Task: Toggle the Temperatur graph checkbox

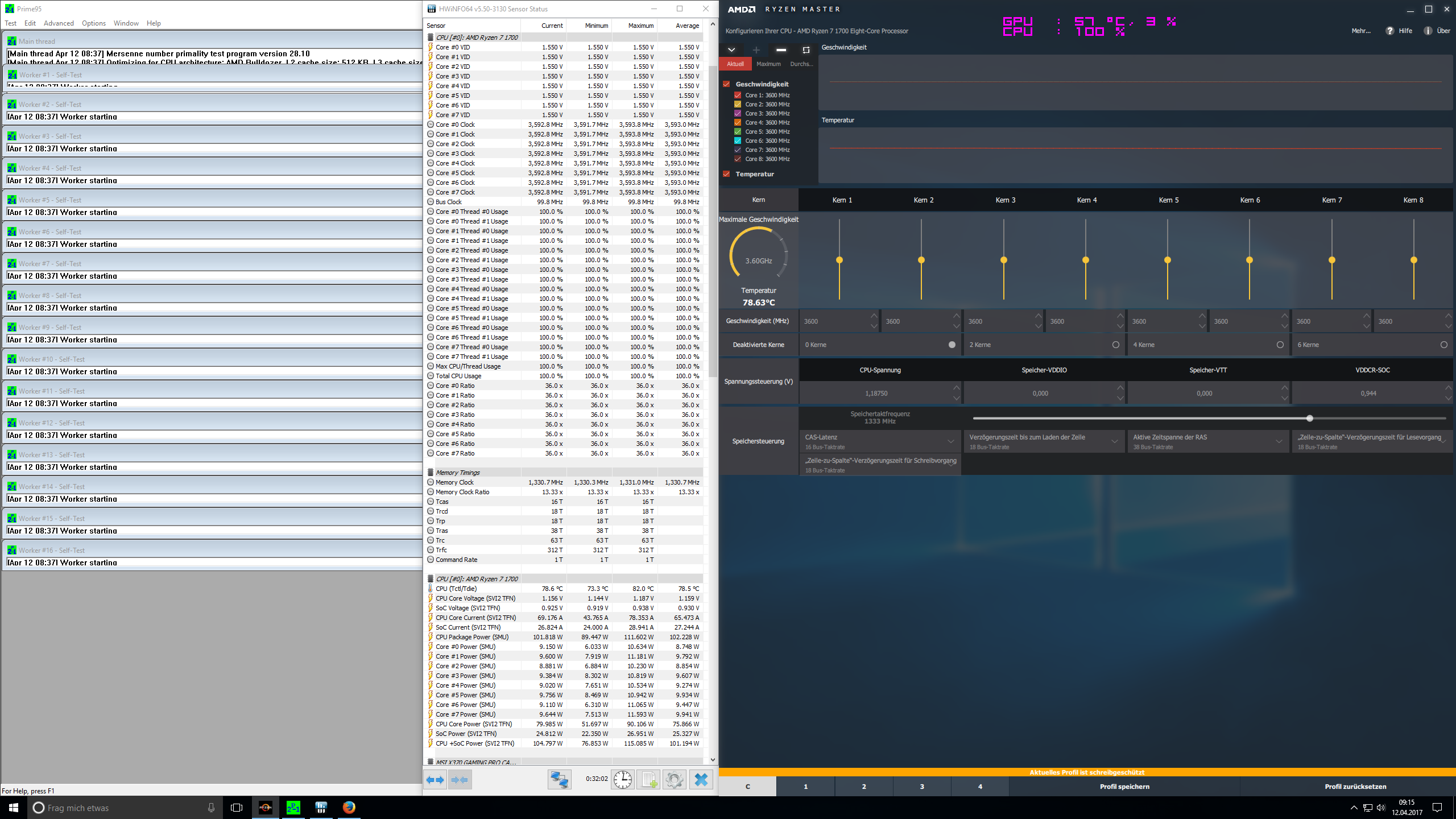Action: pos(726,174)
